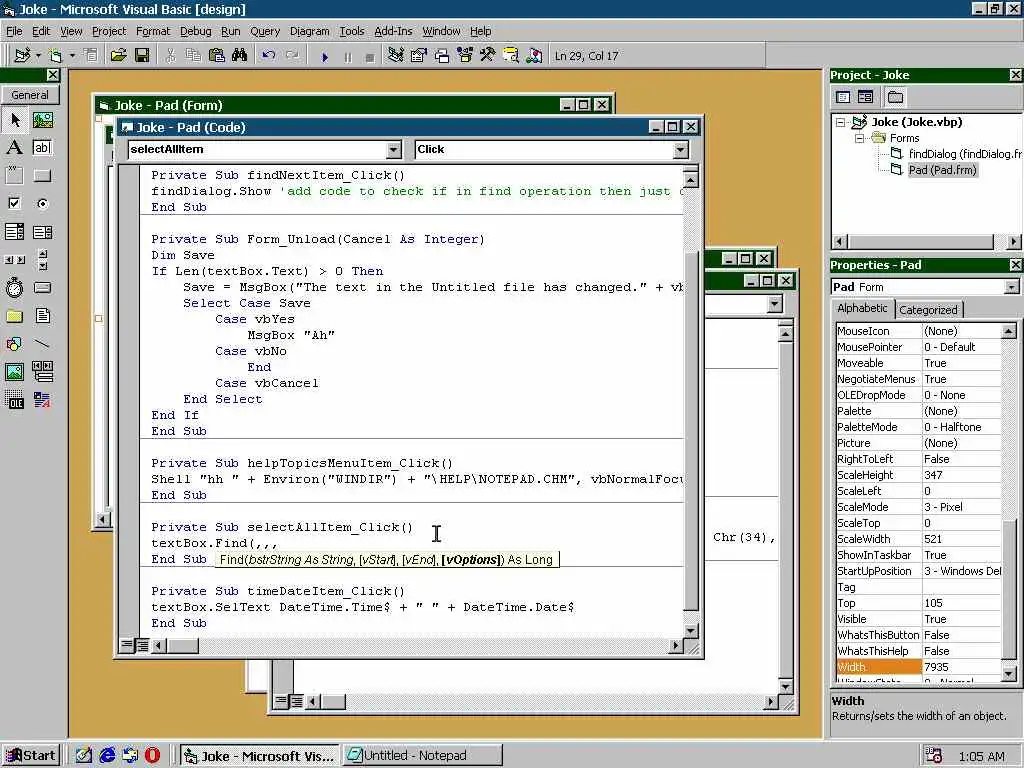Click the View Object button in the Project panel
Screen dimensions: 1024x768
[865, 97]
